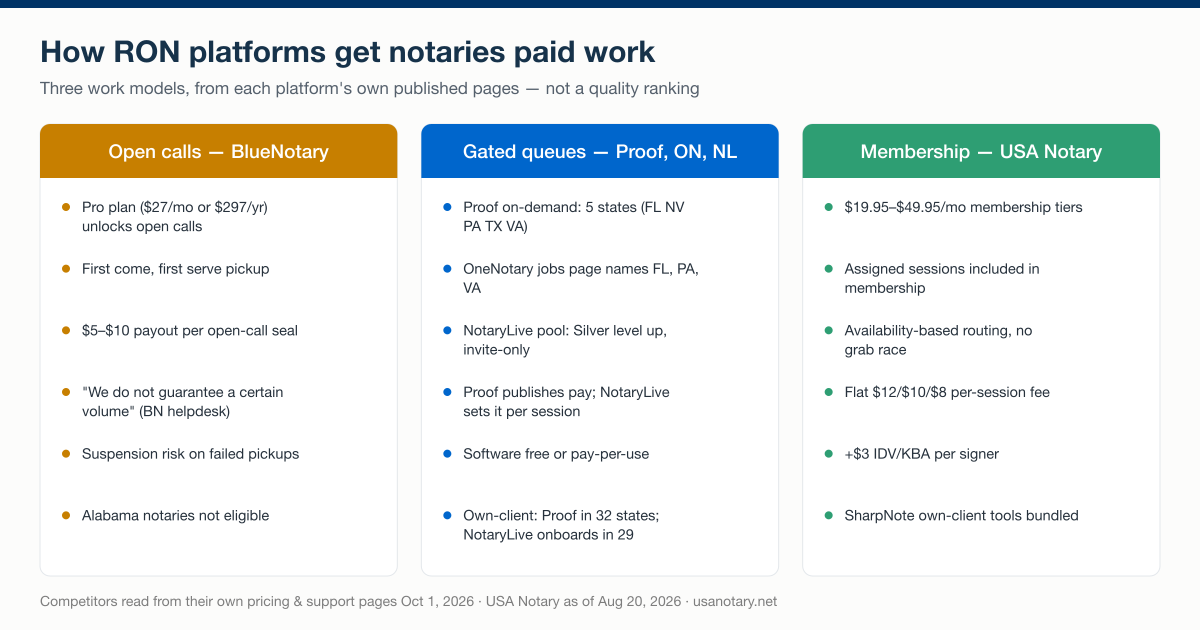Screen dimensions: 1200x630
Task: Click '$19.95–$49.95/mo membership tiers'
Action: (963, 207)
